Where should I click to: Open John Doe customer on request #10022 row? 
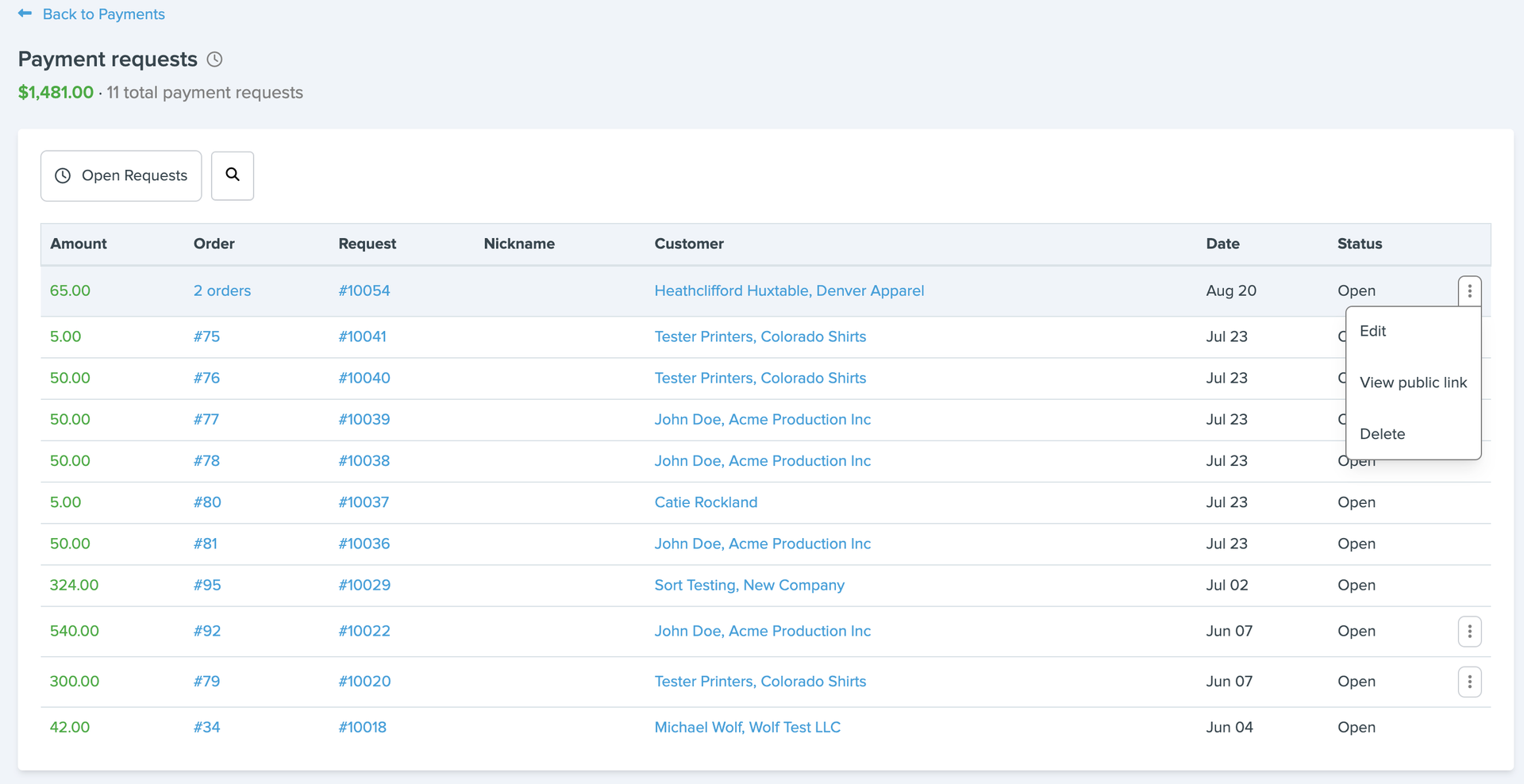click(x=763, y=631)
